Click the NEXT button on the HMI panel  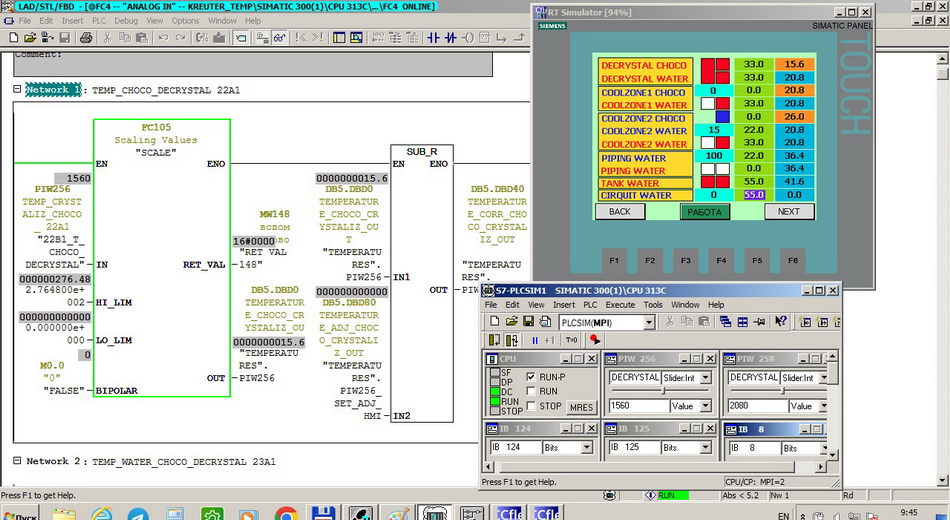coord(789,212)
